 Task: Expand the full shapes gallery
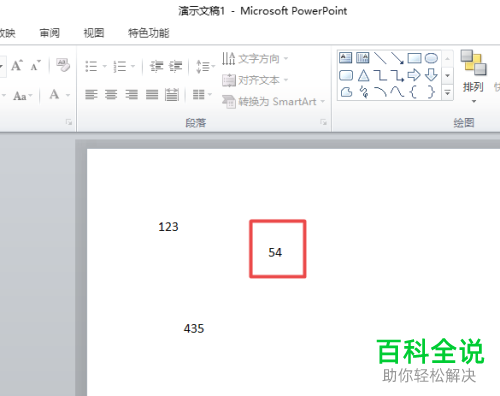point(447,92)
